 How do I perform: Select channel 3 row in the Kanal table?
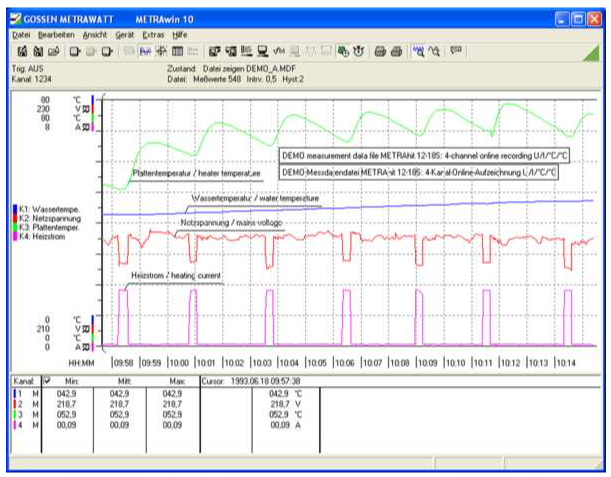pos(166,415)
